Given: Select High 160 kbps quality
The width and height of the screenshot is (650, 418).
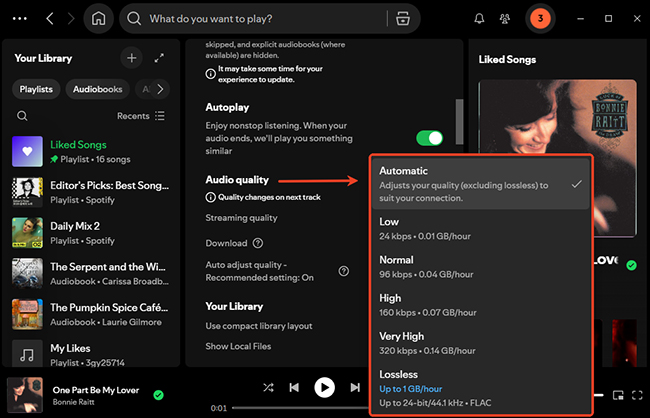Looking at the screenshot, I should pos(481,305).
